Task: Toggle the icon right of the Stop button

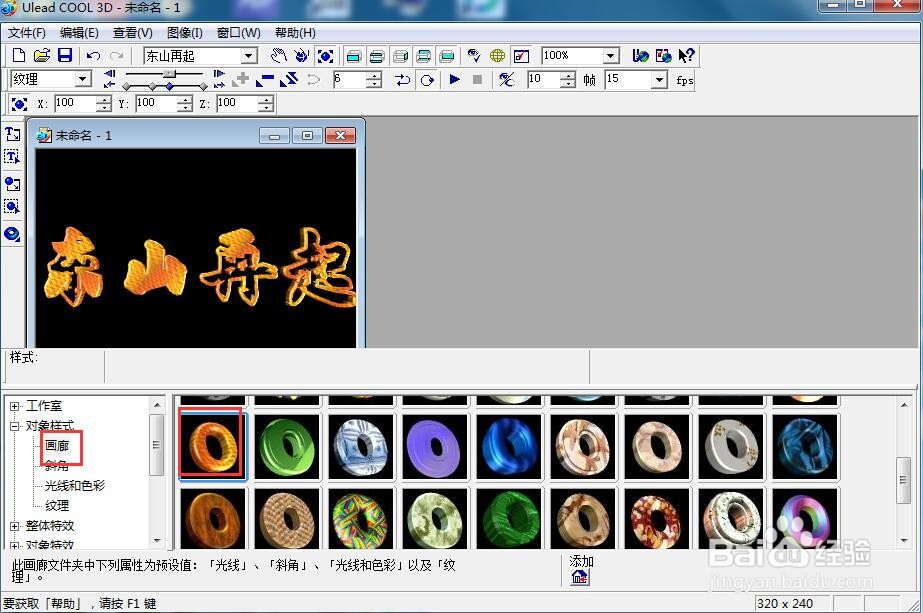Action: tap(506, 79)
